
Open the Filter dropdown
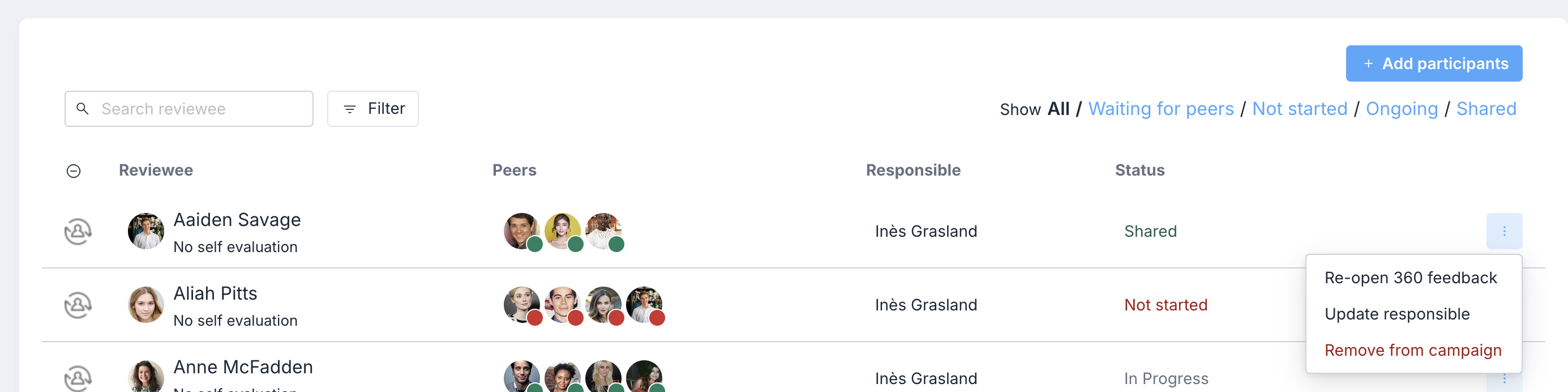point(372,109)
